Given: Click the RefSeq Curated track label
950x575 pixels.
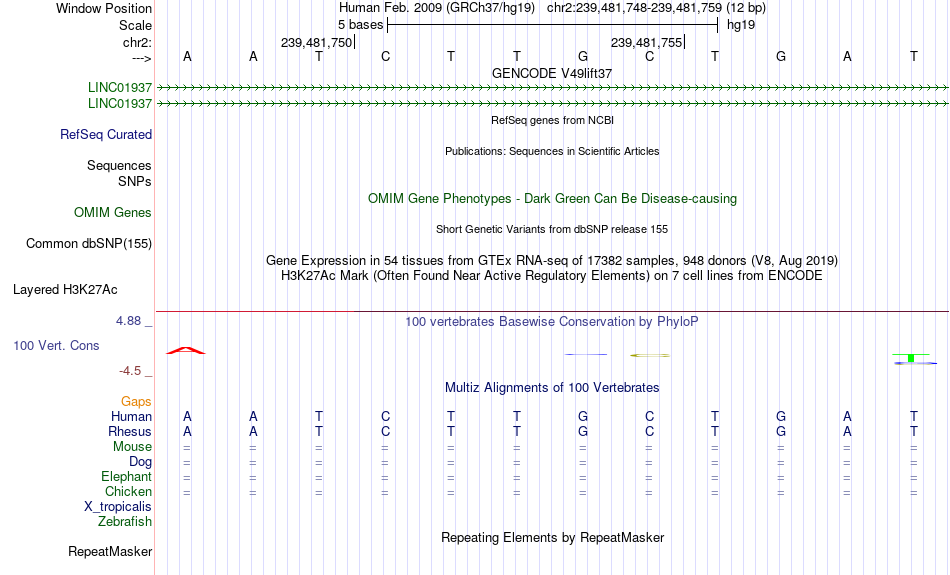Looking at the screenshot, I should [105, 135].
